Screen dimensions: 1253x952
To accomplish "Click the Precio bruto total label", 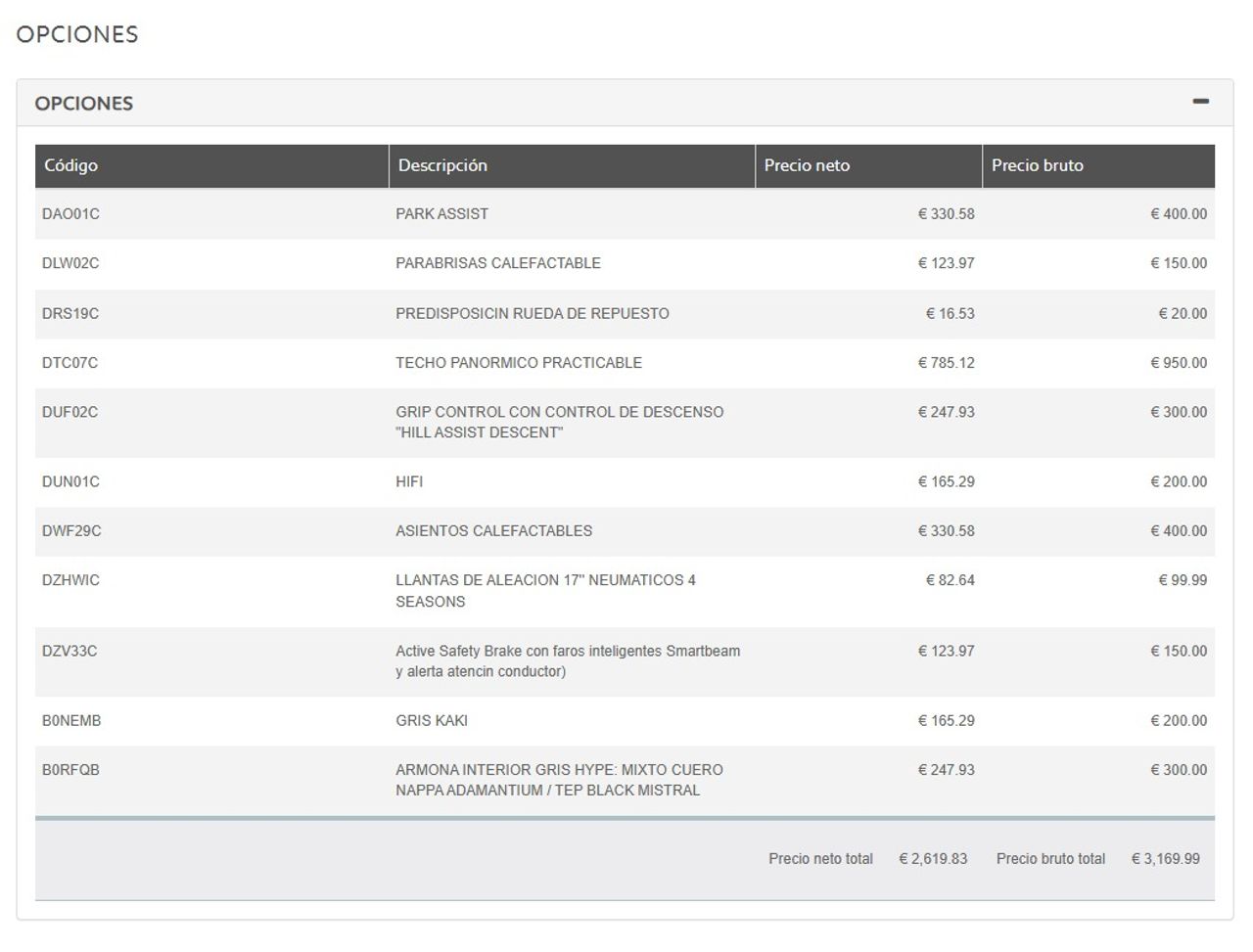I will click(1050, 859).
